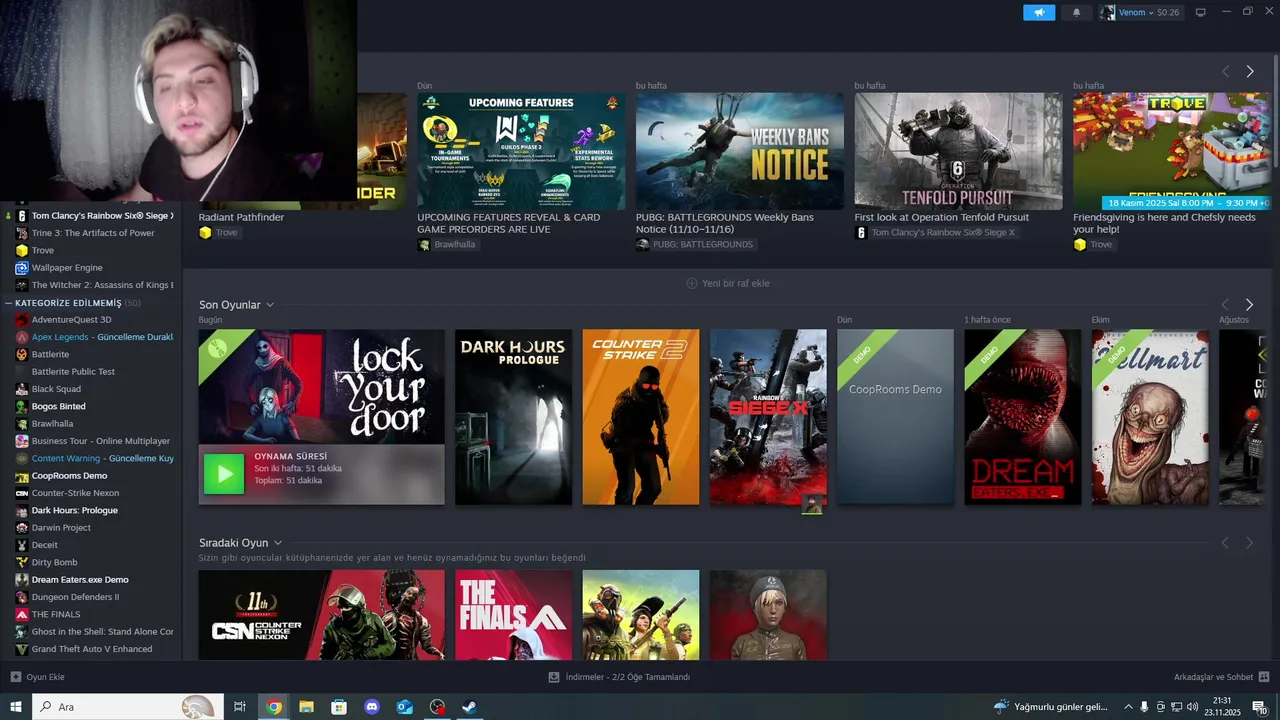
Task: Click the green play button for Lock Your Door
Action: tap(224, 473)
